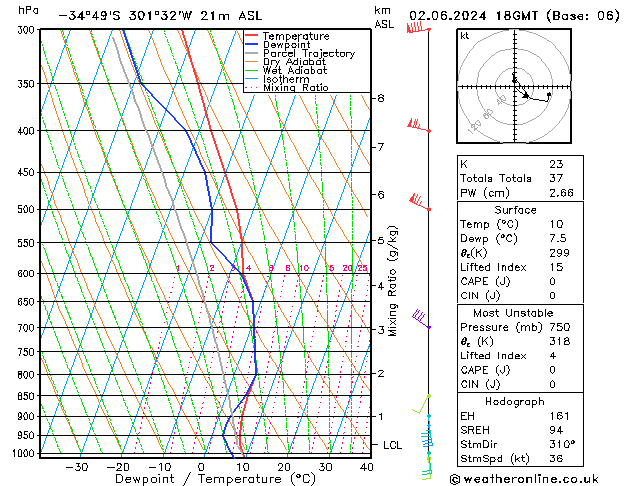Click the Dewpoint / Temperature (°C) axis title
This screenshot has width=629, height=486.
[x=215, y=479]
